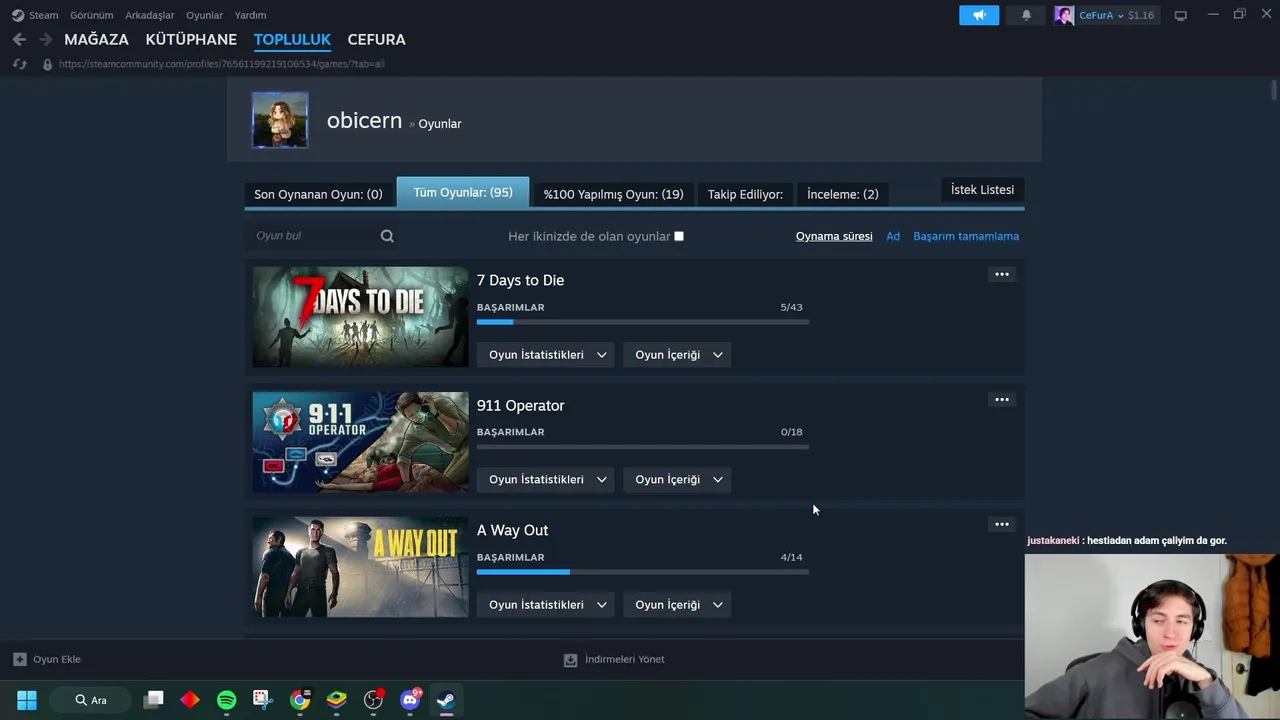Viewport: 1280px width, 720px height.
Task: Switch to Big Picture mode monitor icon
Action: point(1180,15)
